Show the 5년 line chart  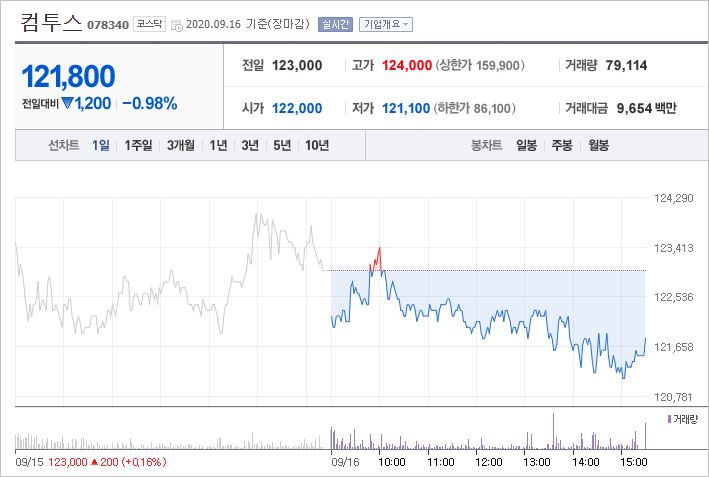point(282,145)
